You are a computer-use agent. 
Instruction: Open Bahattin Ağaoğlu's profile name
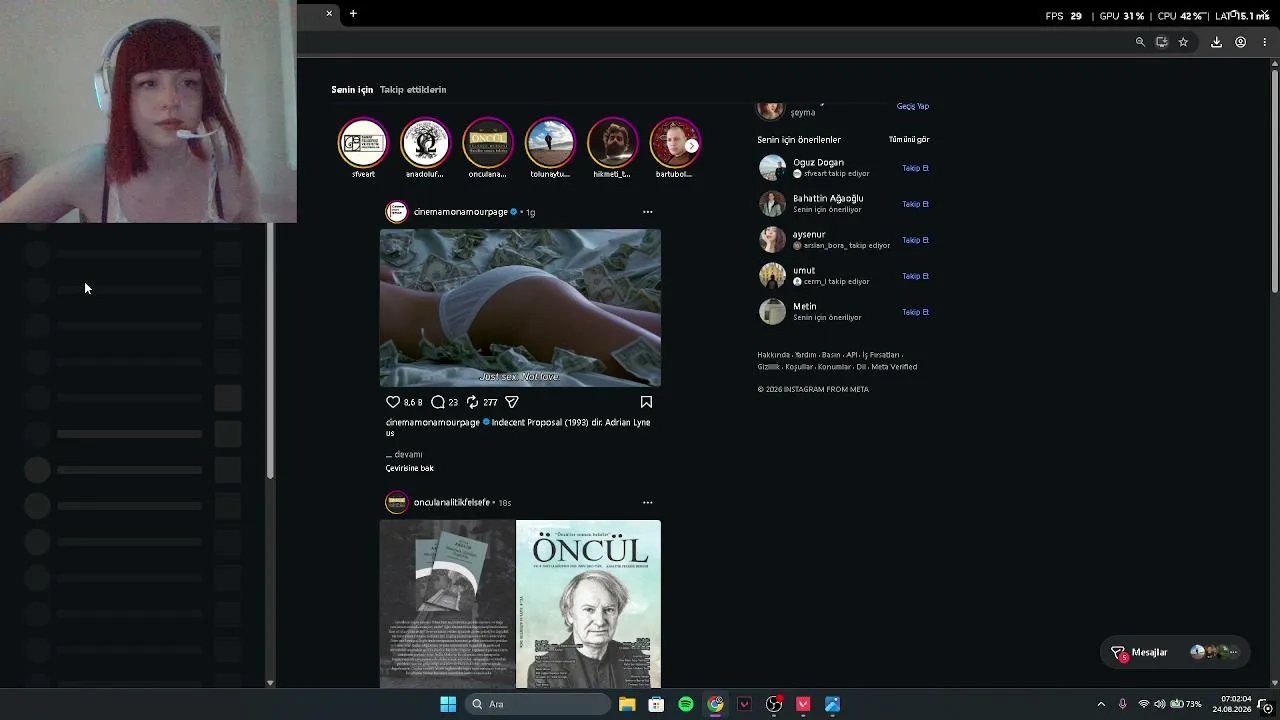828,198
